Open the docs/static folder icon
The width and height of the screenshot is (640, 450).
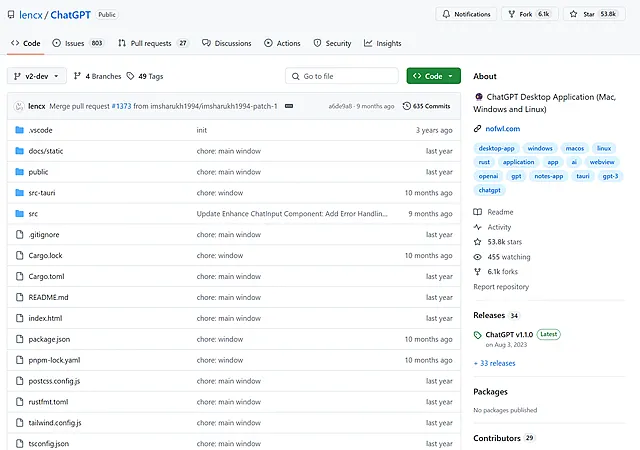click(x=19, y=151)
